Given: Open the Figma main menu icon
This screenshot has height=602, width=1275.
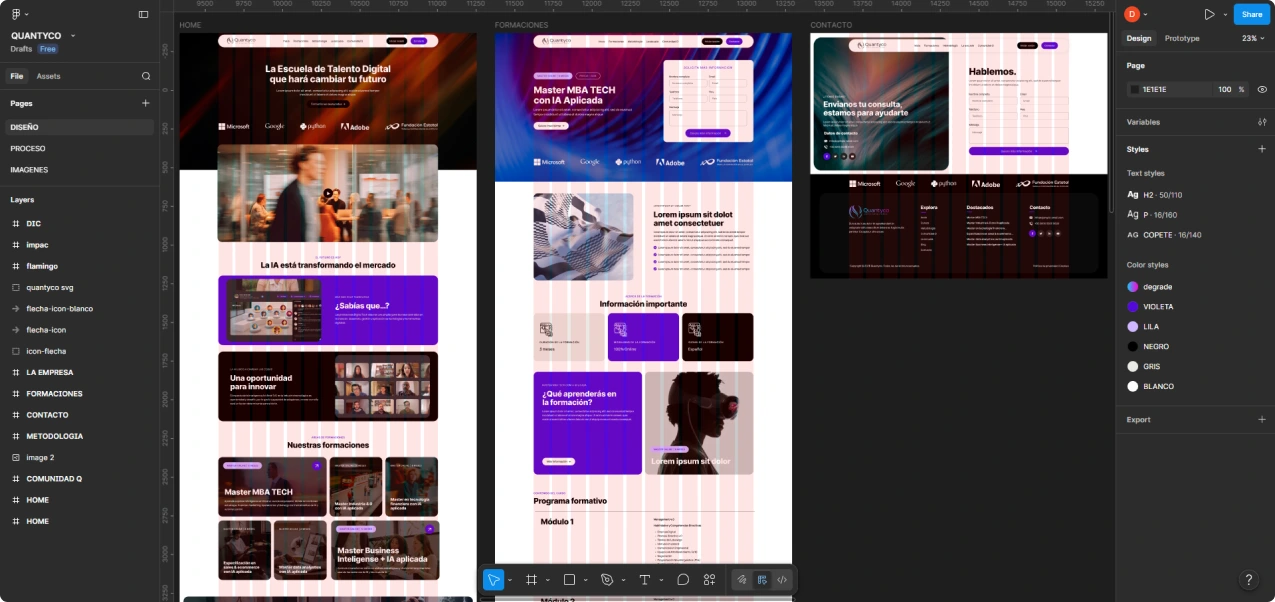Looking at the screenshot, I should (16, 14).
